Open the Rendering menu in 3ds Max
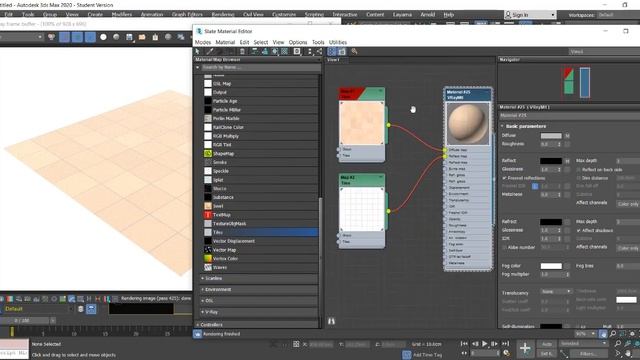Screen dimensions: 640x360 [223, 14]
